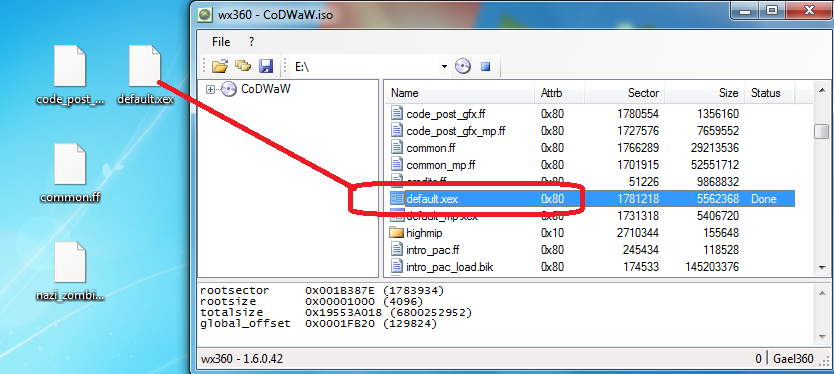The height and width of the screenshot is (374, 834).
Task: Select the intro_pac_load.bik row
Action: 591,267
